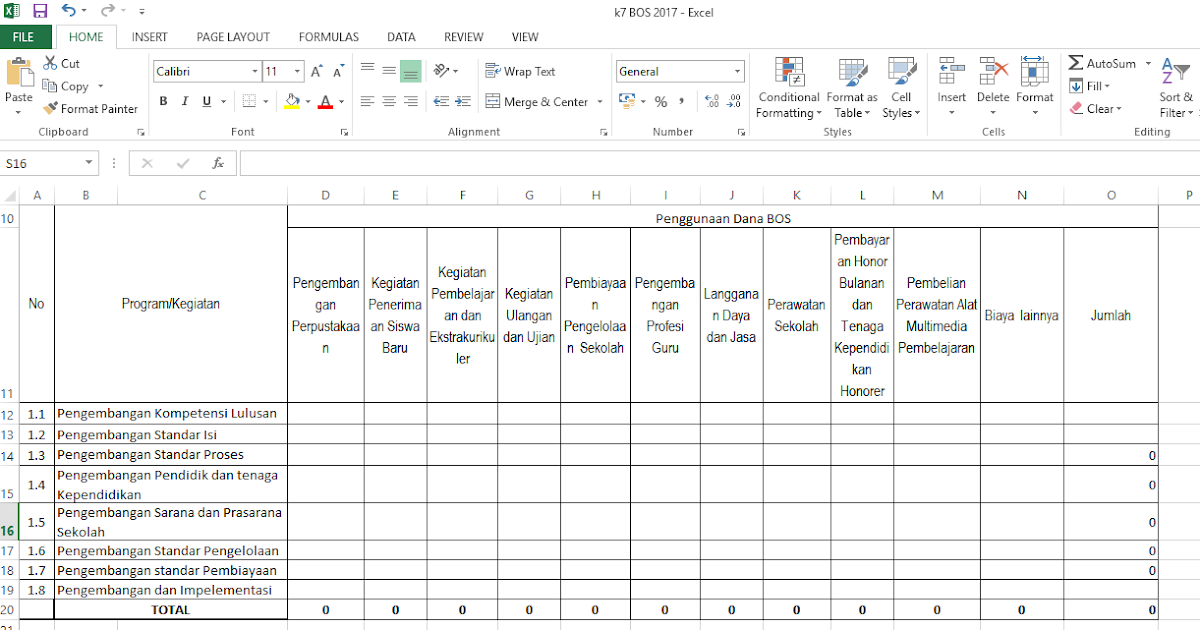Open Conditional Formatting menu

coord(789,88)
